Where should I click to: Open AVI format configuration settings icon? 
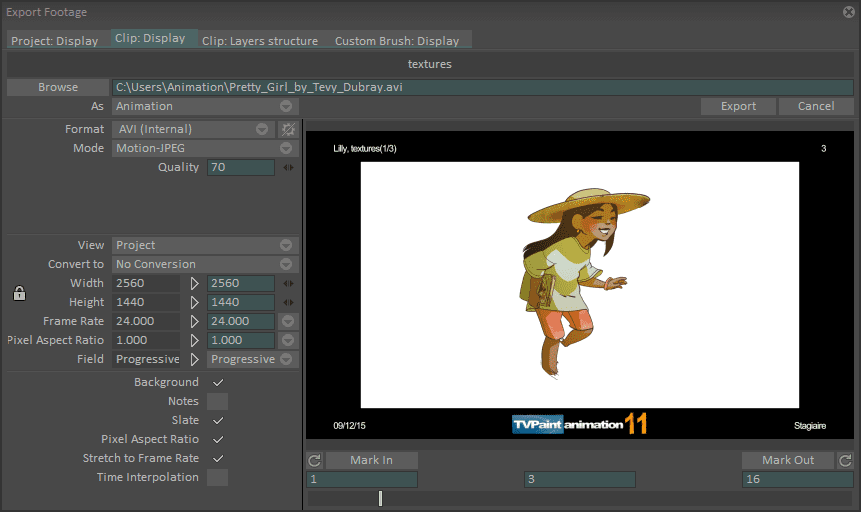[x=288, y=129]
